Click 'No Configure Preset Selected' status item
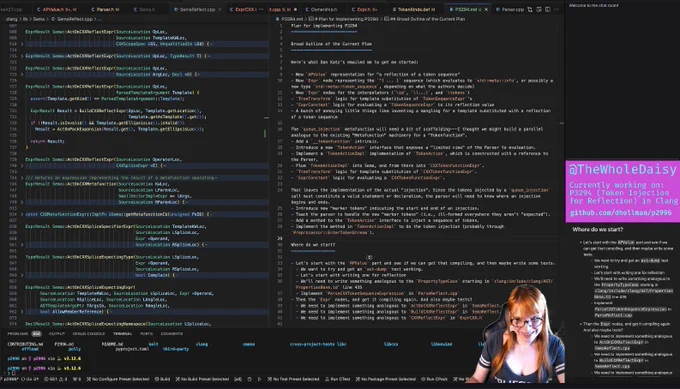Viewport: 680px width, 389px height. tap(118, 379)
